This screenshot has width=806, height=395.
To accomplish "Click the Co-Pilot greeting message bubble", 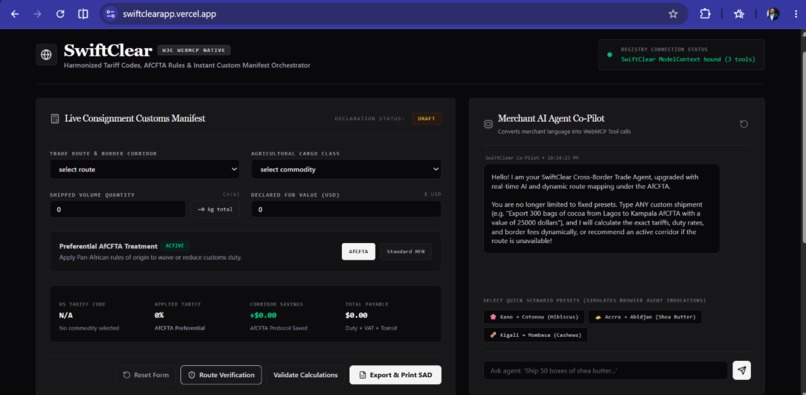I will coord(601,208).
